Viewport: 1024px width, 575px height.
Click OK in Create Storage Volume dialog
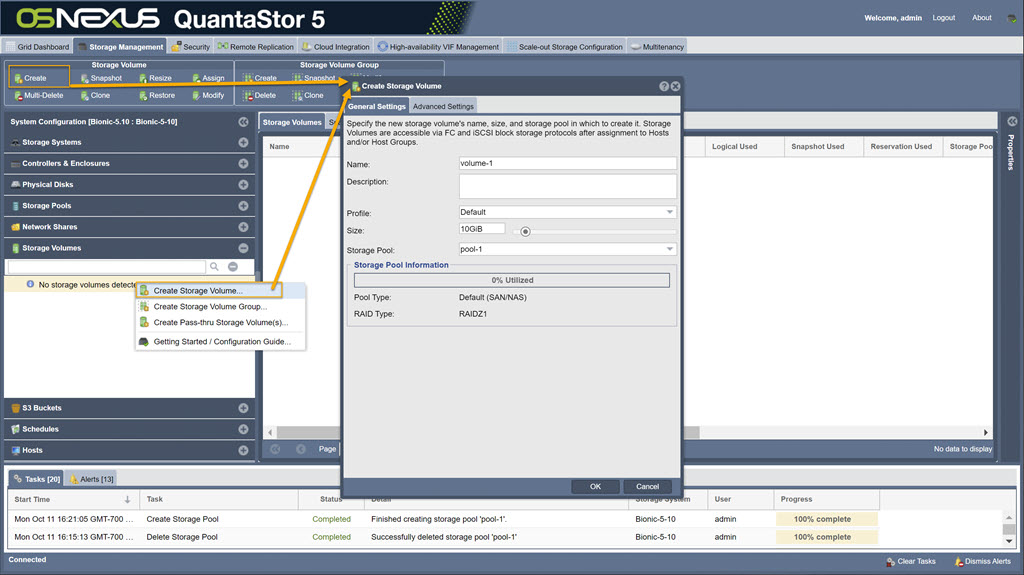(595, 487)
